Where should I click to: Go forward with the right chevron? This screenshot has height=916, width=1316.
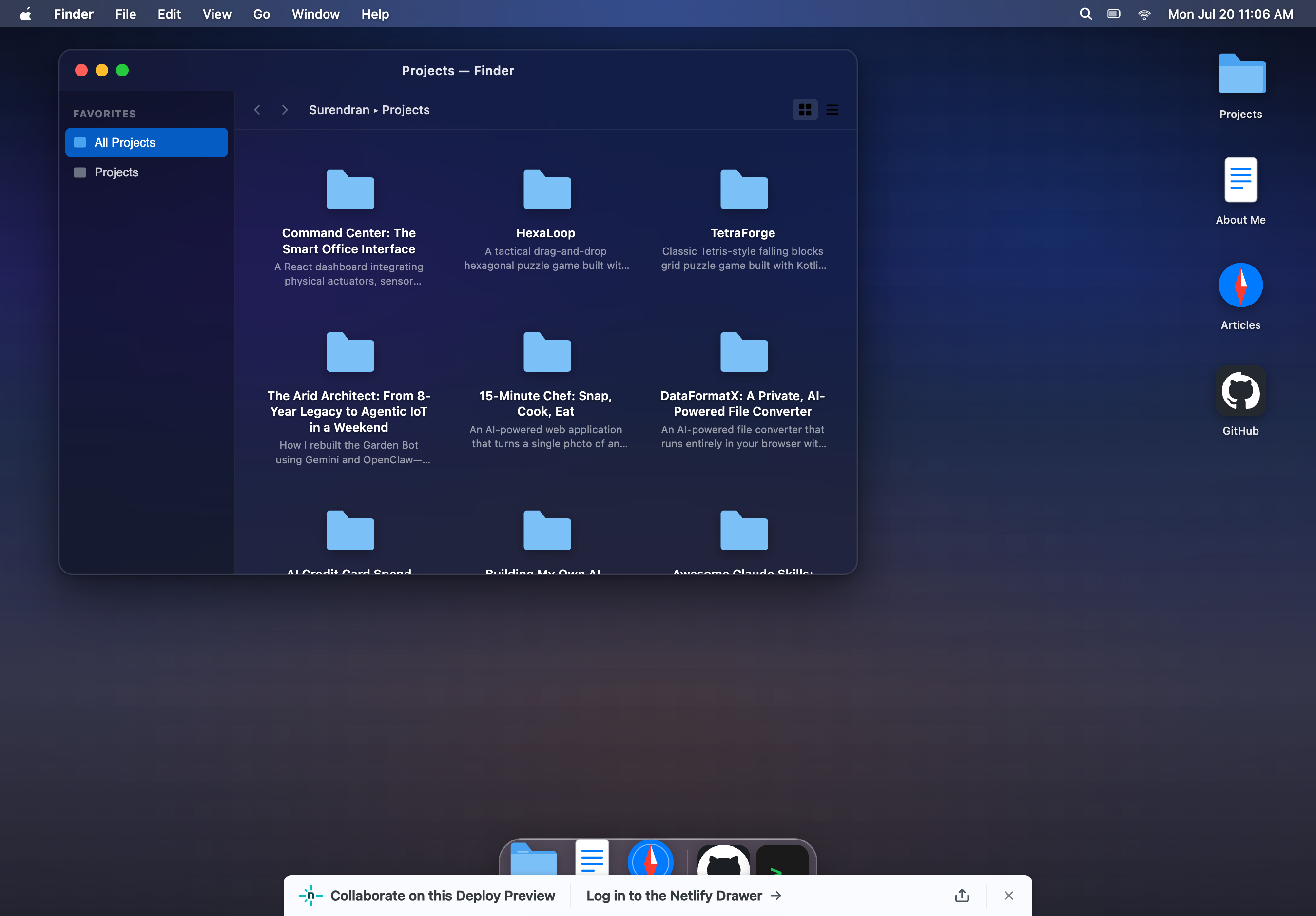(284, 110)
